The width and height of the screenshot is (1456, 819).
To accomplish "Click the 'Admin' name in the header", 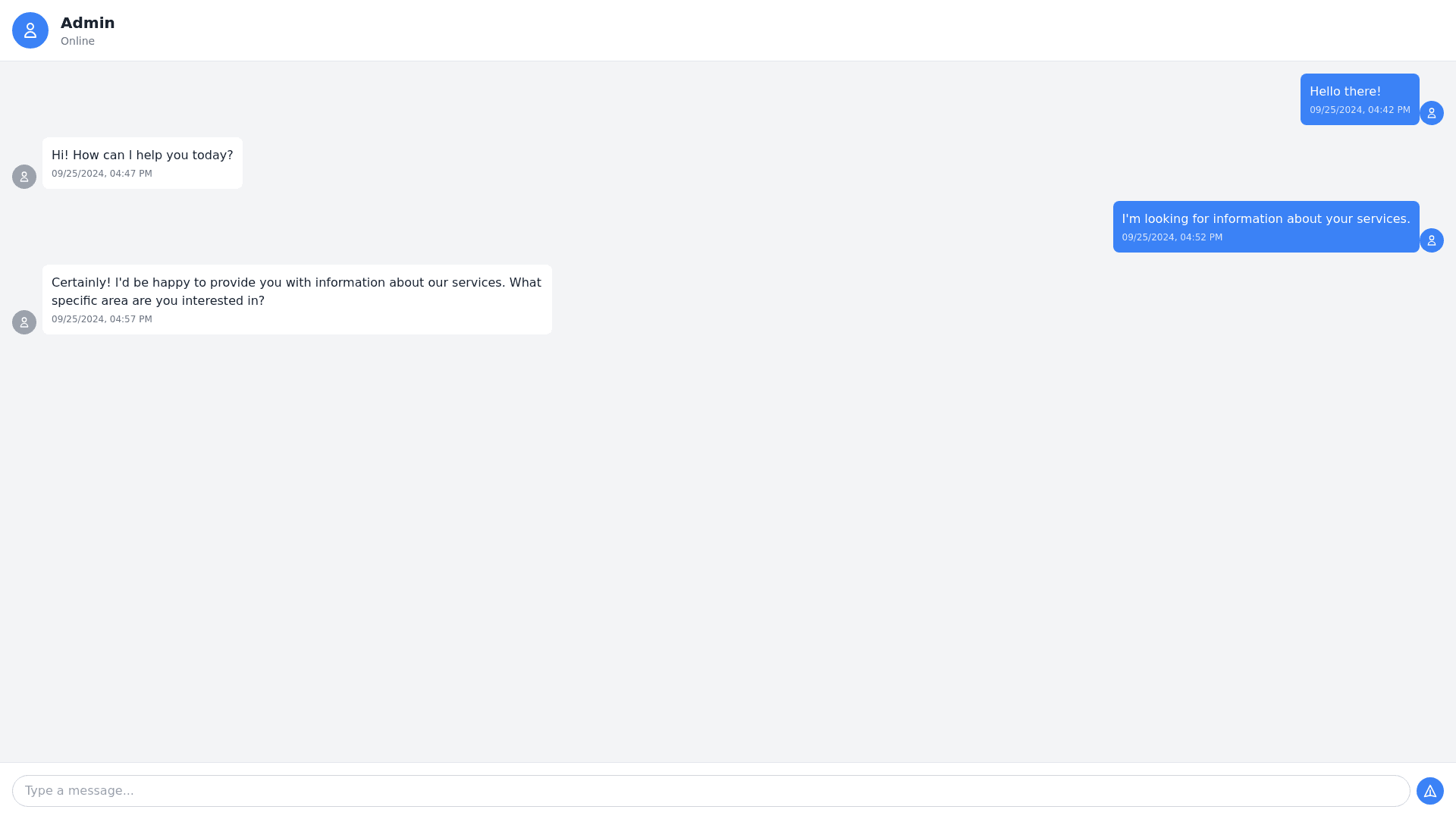I will (x=88, y=23).
